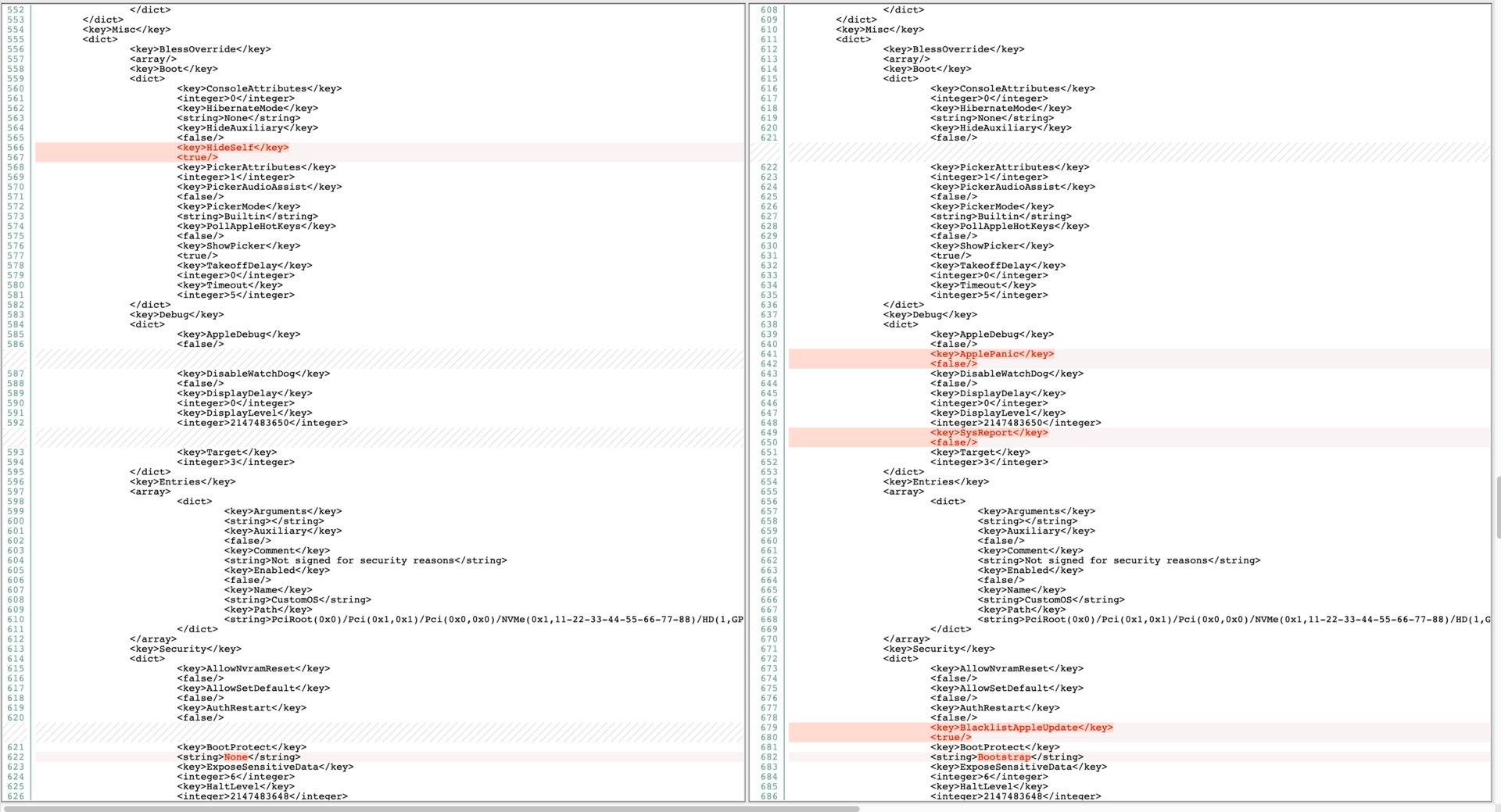Click the true value on left line 567

[x=197, y=157]
